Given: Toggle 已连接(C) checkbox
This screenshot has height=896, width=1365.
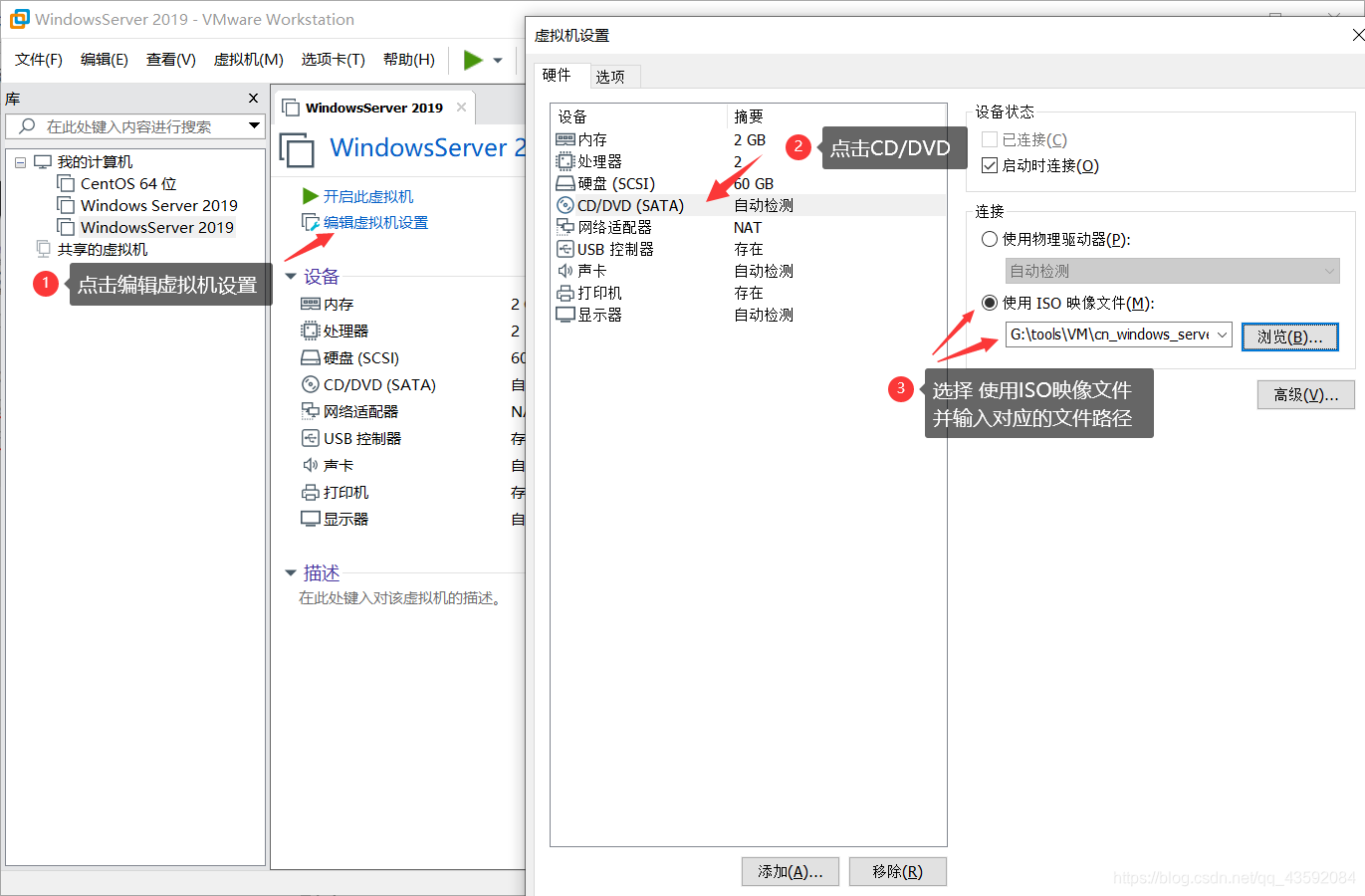Looking at the screenshot, I should coord(990,139).
